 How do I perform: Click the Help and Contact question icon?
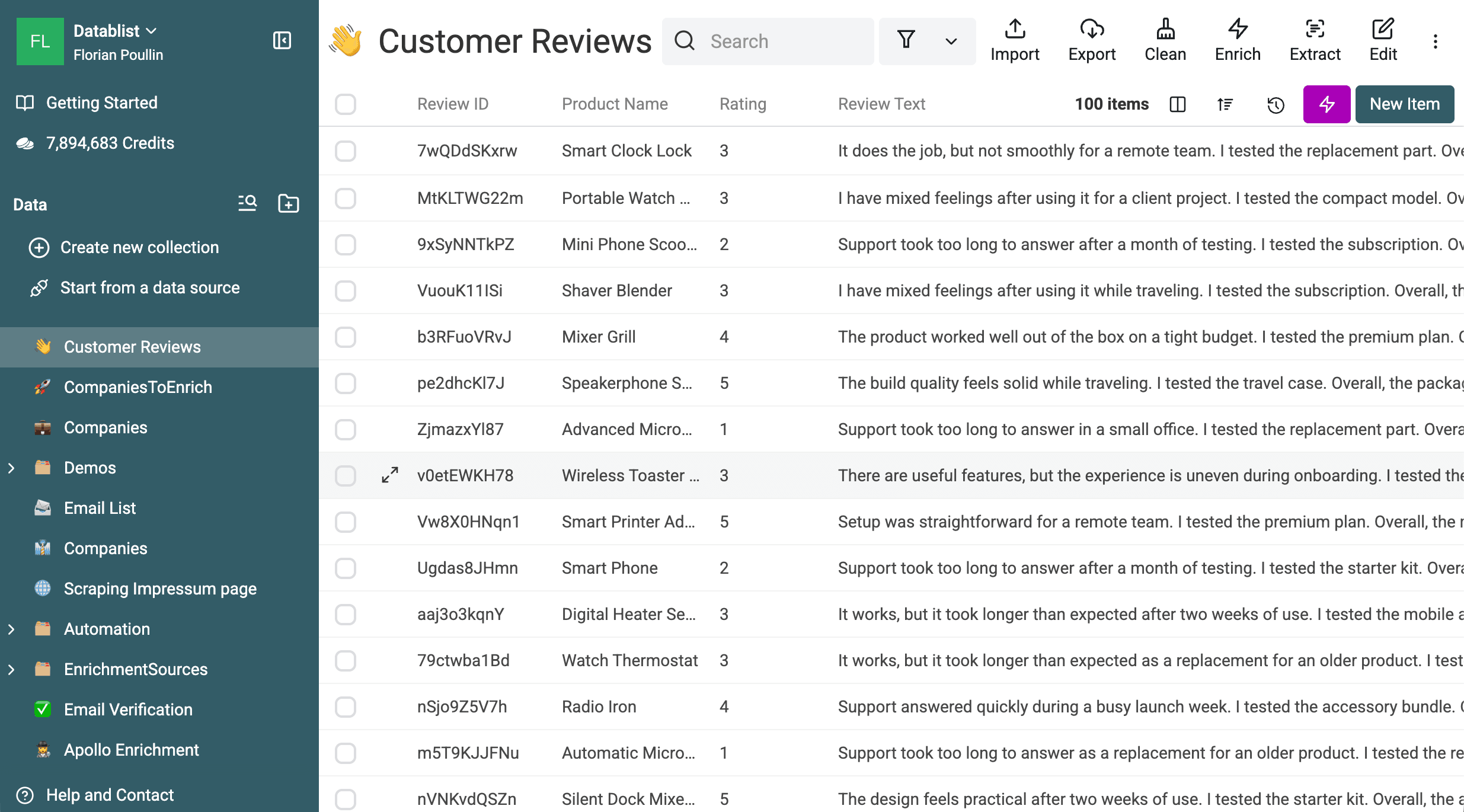25,795
